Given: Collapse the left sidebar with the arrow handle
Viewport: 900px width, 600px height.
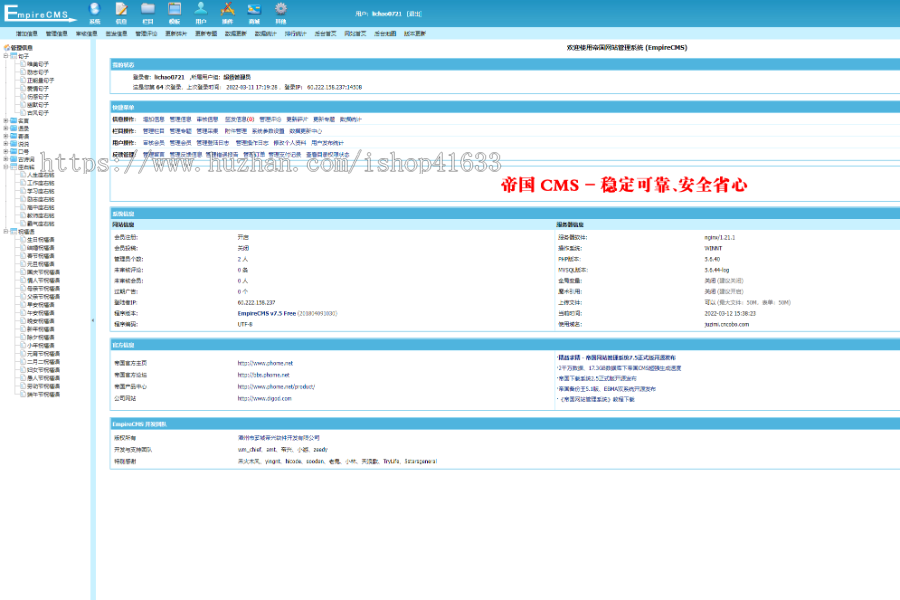Looking at the screenshot, I should point(93,320).
